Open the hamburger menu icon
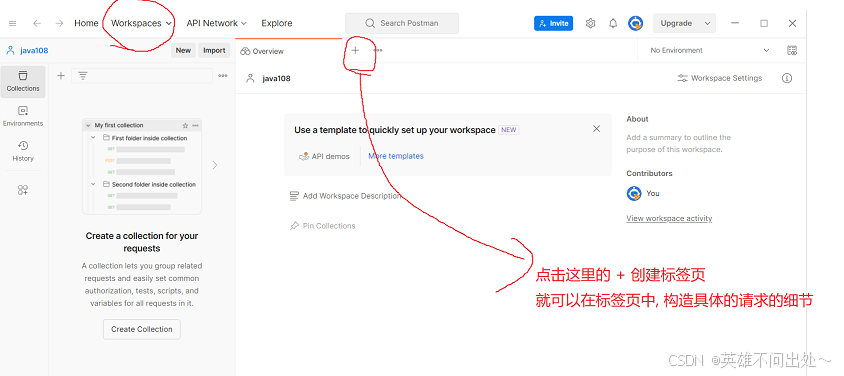 [12, 23]
